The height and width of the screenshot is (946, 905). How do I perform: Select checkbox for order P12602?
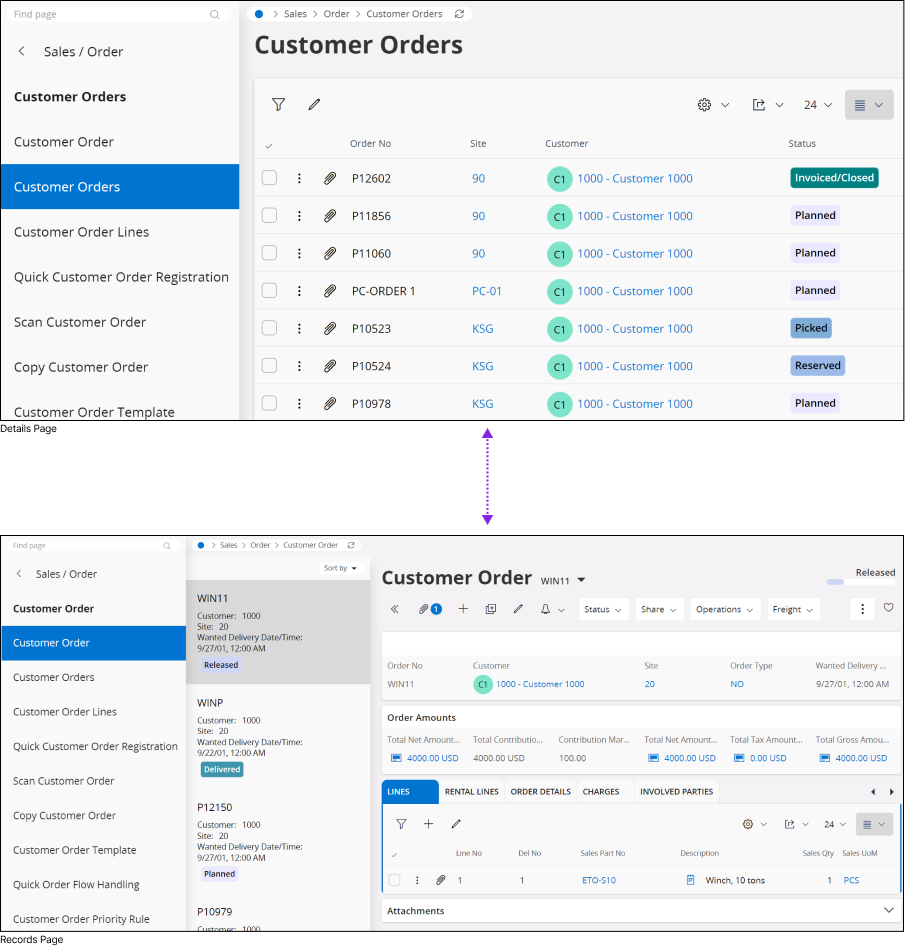click(269, 178)
